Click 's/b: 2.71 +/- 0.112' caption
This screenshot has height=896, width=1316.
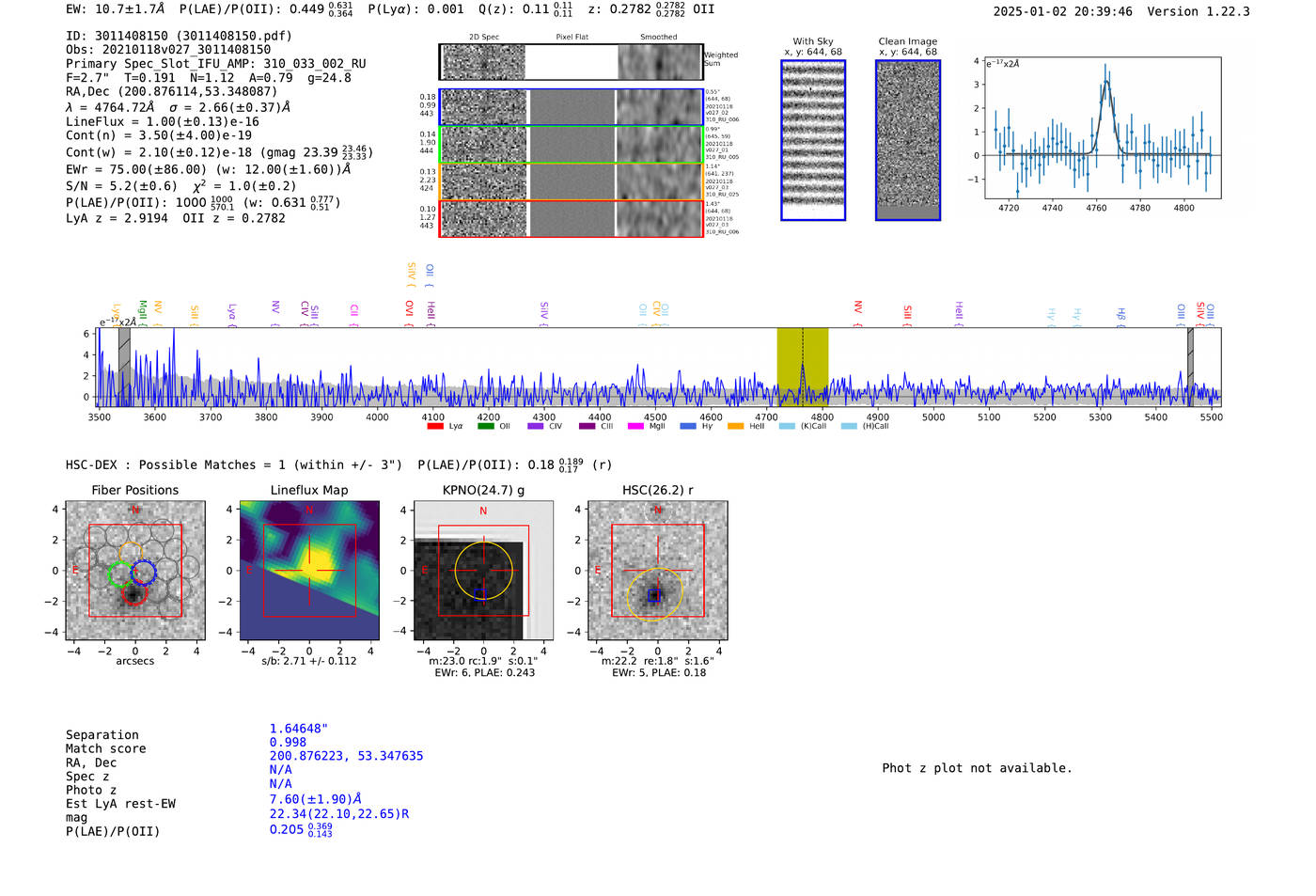(x=309, y=661)
